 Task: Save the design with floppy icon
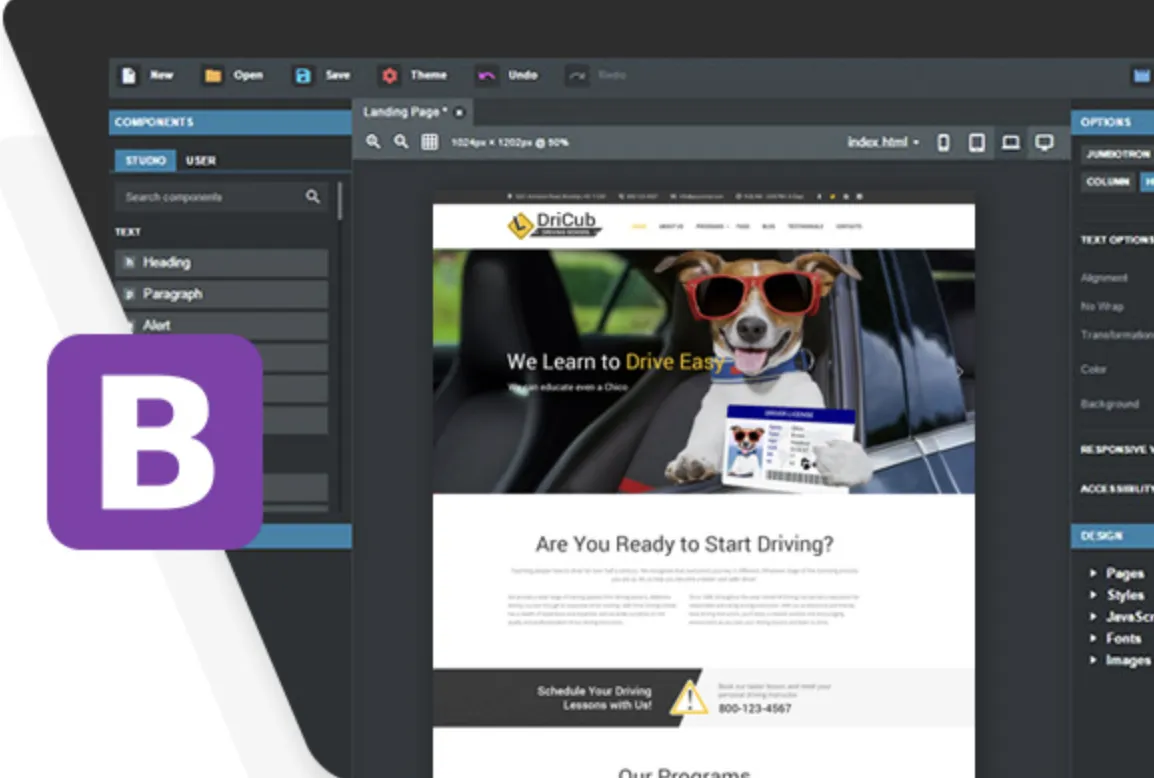pyautogui.click(x=302, y=76)
